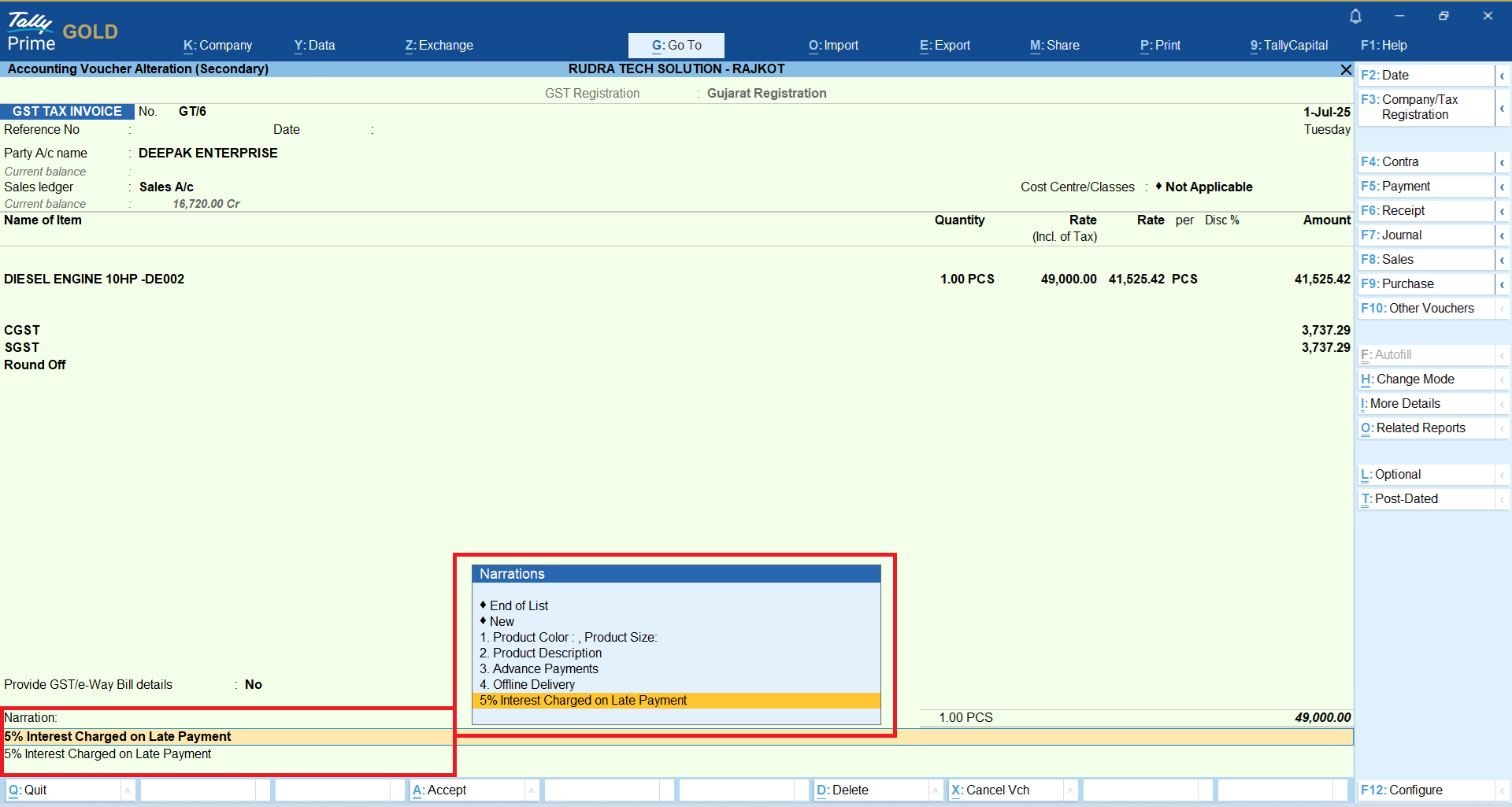
Task: Open the G: Go To menu
Action: 676,46
